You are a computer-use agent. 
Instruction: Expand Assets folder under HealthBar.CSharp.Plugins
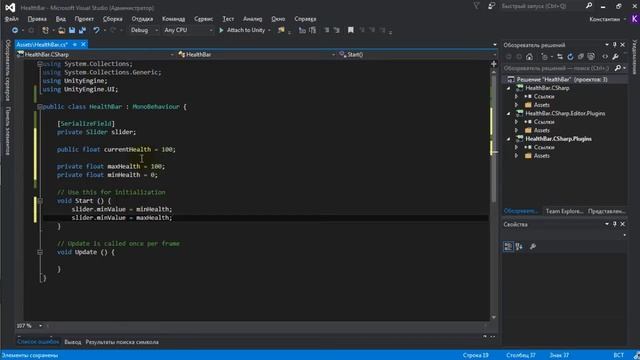(x=516, y=156)
